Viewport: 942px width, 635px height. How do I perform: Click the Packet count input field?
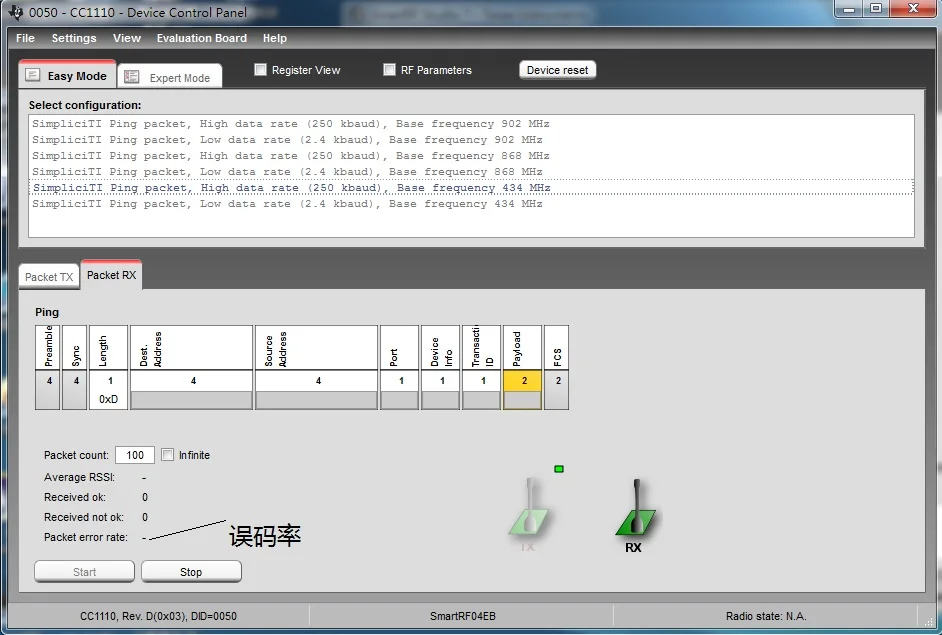click(x=135, y=455)
